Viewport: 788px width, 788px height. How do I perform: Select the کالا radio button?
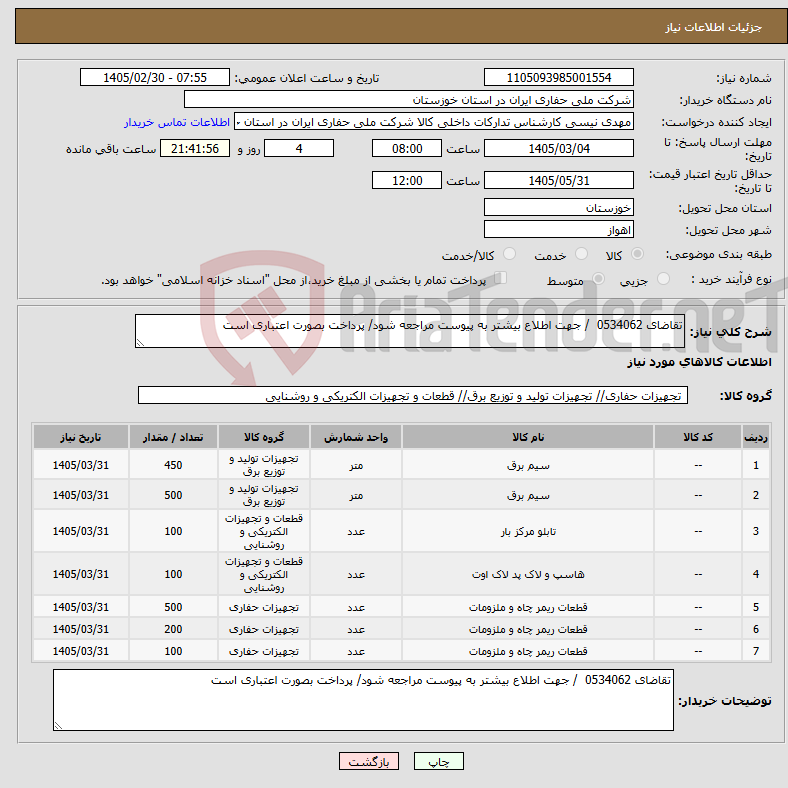click(x=637, y=254)
